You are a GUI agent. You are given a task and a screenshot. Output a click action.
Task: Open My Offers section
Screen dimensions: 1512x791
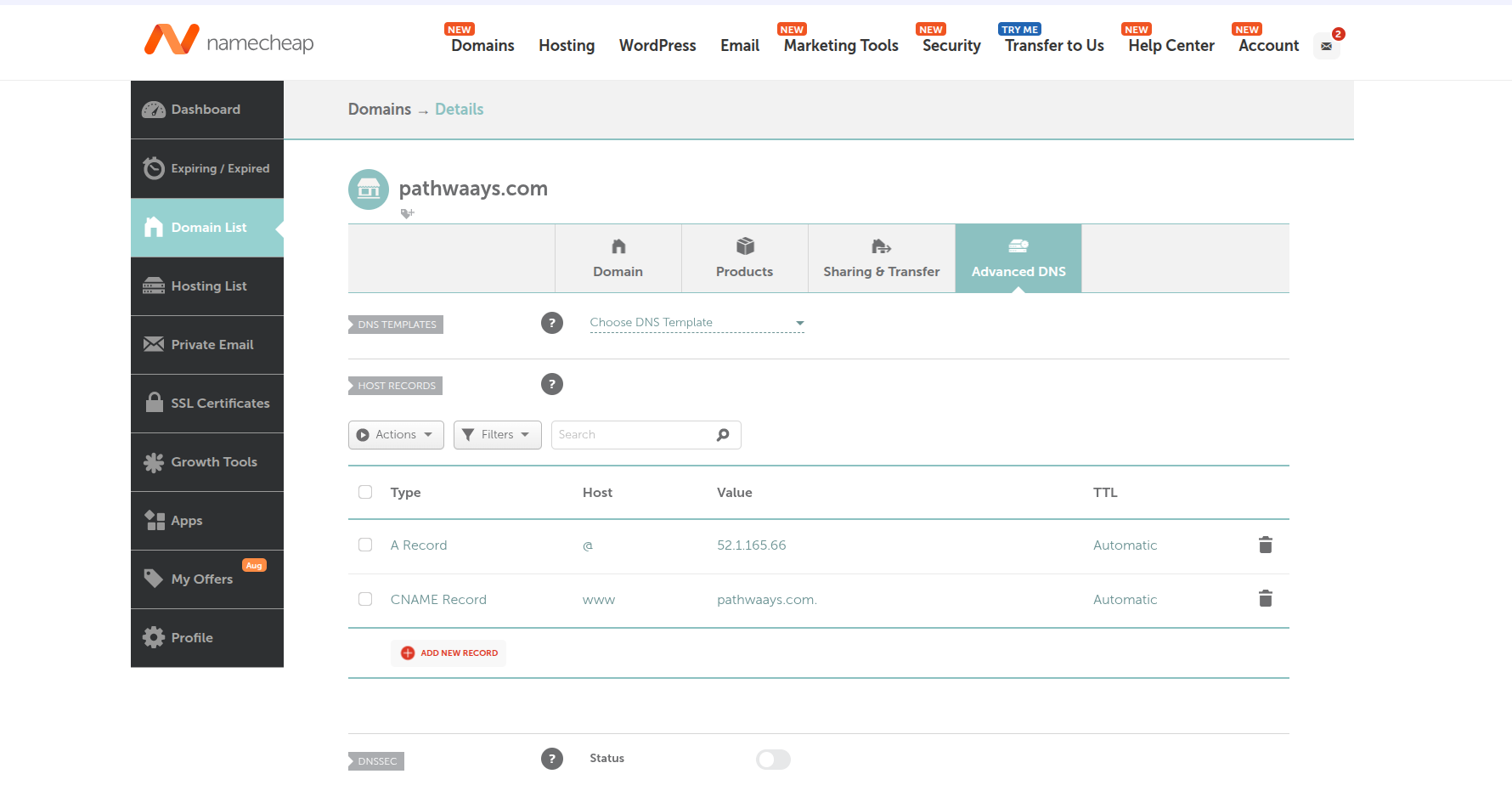(x=207, y=579)
